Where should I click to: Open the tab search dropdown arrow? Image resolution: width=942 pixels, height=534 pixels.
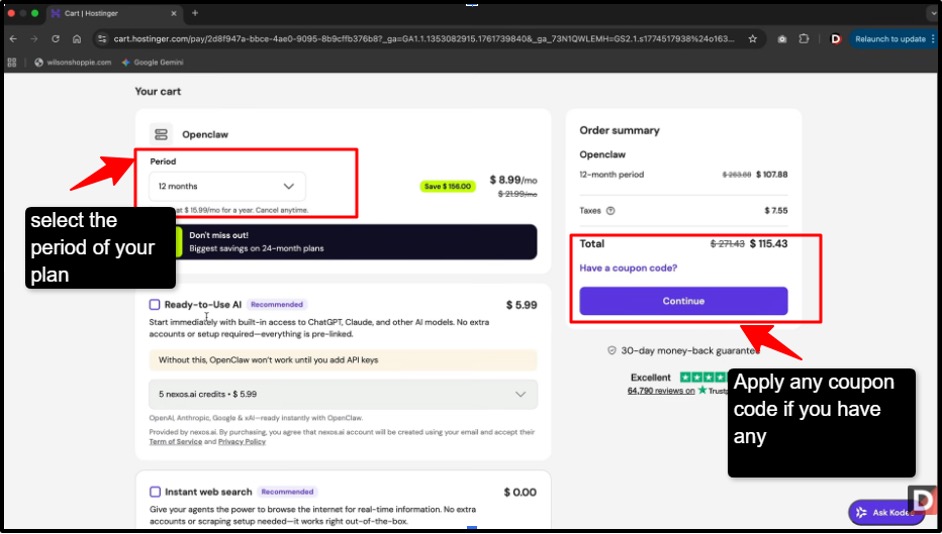click(933, 13)
